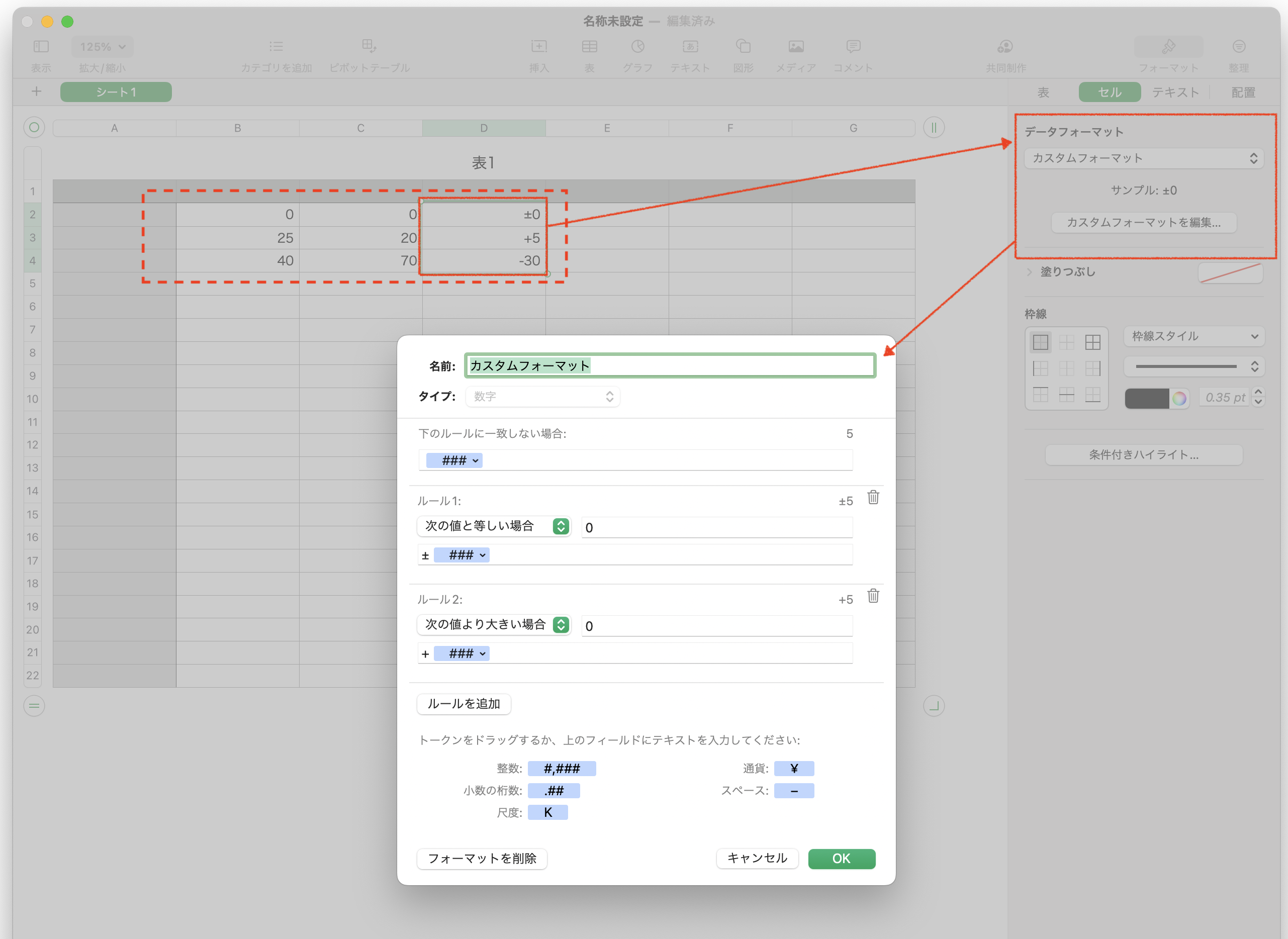This screenshot has width=1288, height=939.
Task: Open Rule 1 condition popup (次の値と等しい場合)
Action: [x=493, y=526]
